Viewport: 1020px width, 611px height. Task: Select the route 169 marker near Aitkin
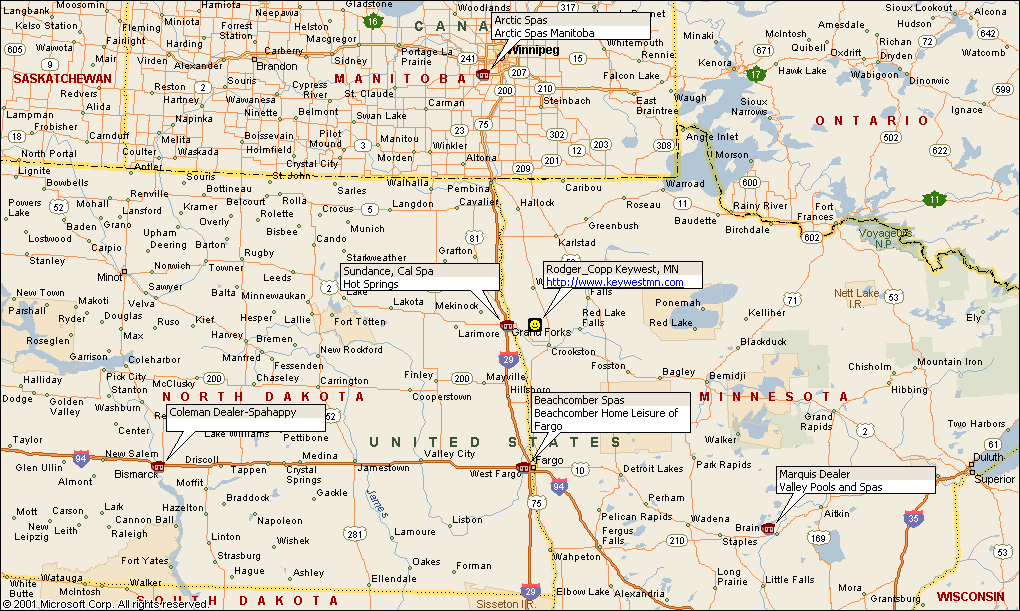818,537
